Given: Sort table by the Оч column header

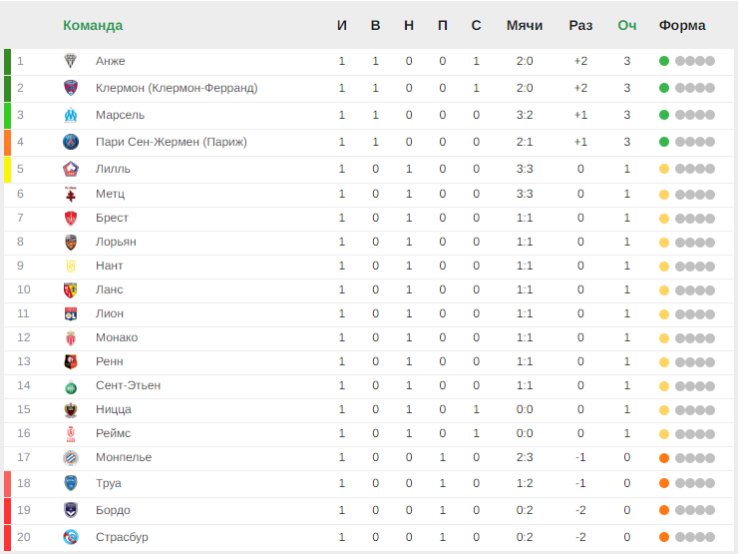Looking at the screenshot, I should pos(627,25).
